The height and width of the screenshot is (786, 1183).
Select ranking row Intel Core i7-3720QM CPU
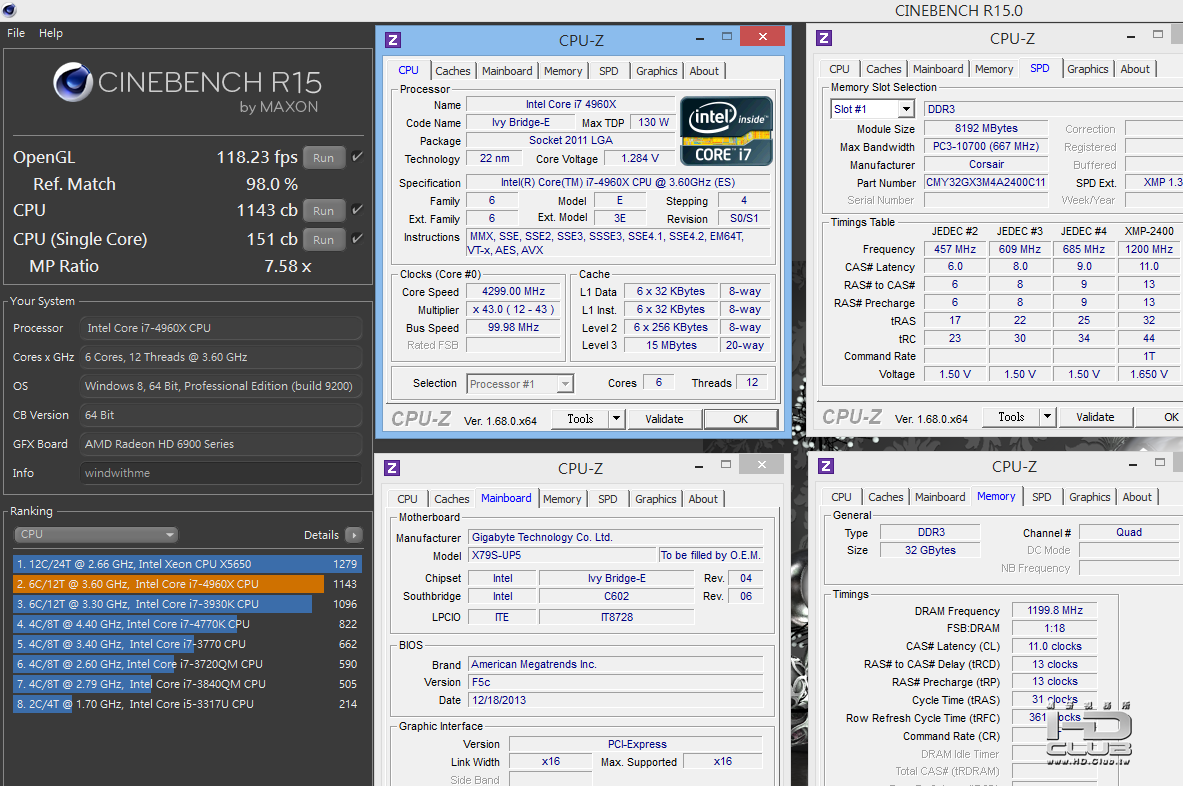click(187, 664)
